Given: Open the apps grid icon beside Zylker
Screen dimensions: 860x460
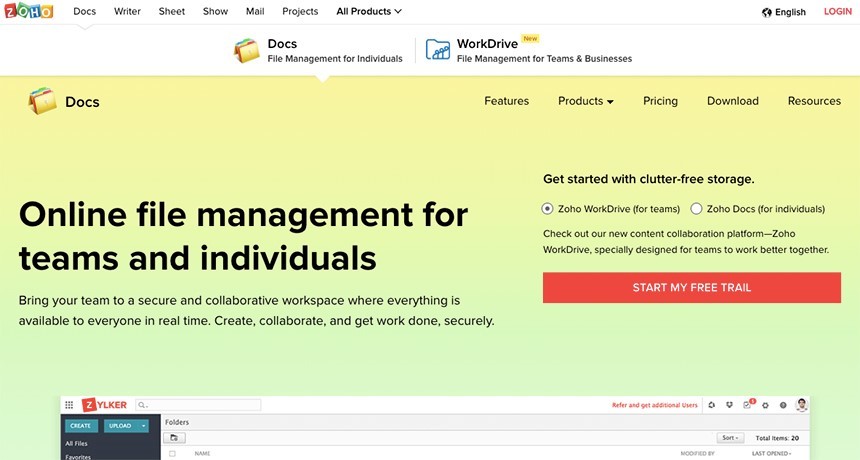Looking at the screenshot, I should 69,405.
